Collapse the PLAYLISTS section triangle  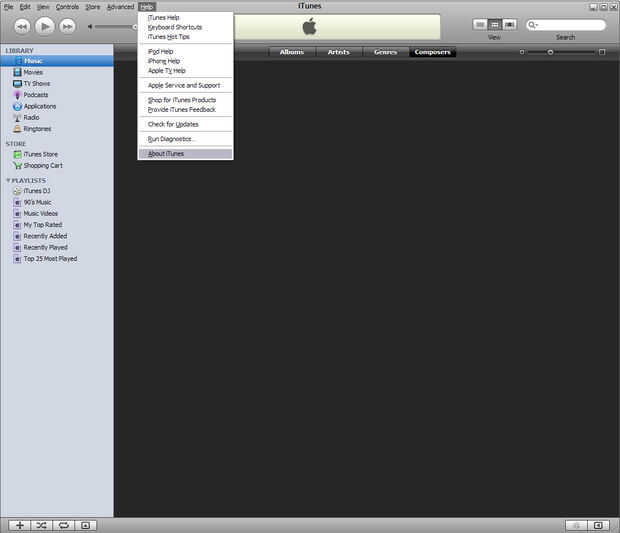pyautogui.click(x=8, y=180)
